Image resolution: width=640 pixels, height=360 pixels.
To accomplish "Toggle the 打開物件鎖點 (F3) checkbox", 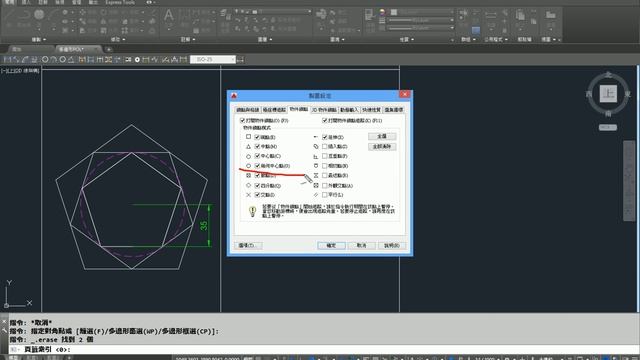I will (x=242, y=120).
